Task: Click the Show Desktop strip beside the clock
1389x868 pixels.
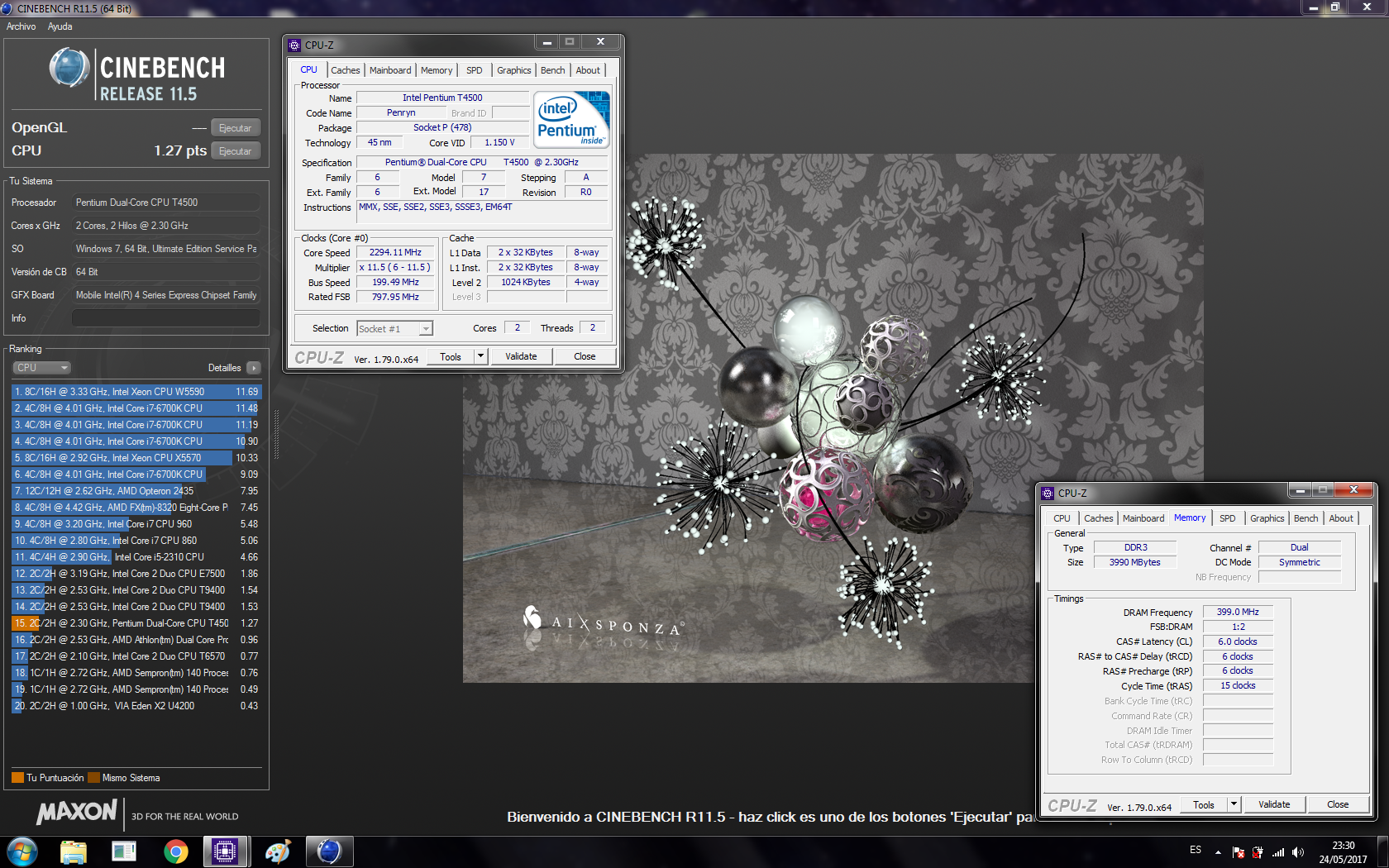Action: (x=1382, y=851)
